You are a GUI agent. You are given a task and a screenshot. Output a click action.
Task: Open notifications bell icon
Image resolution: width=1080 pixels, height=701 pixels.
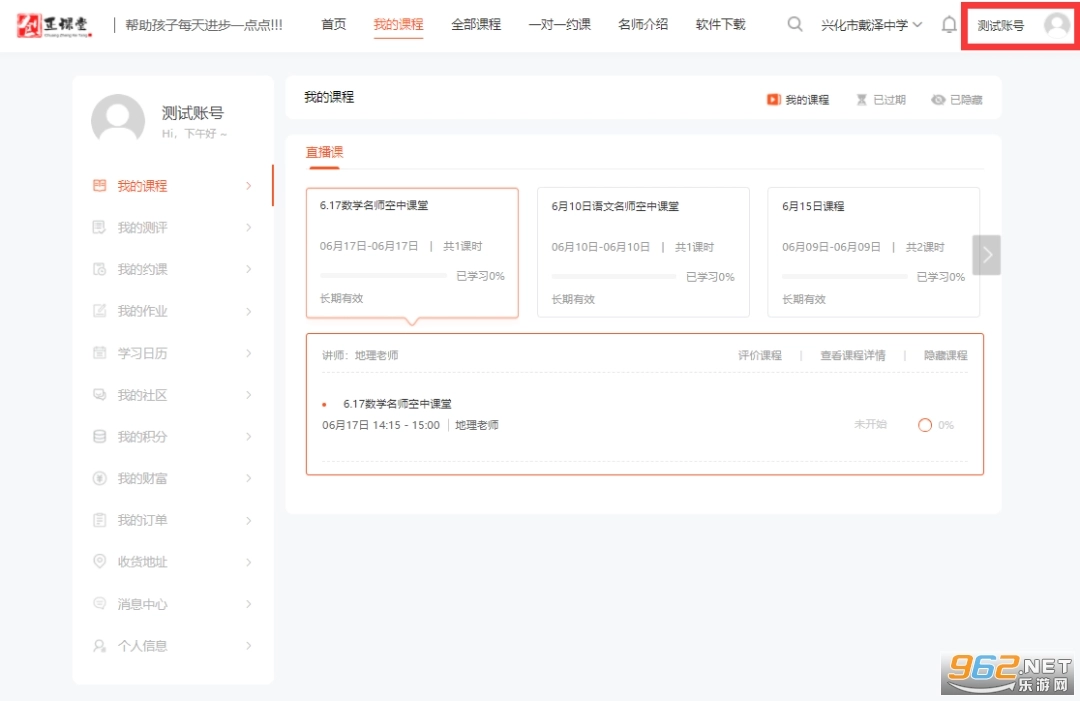[949, 25]
